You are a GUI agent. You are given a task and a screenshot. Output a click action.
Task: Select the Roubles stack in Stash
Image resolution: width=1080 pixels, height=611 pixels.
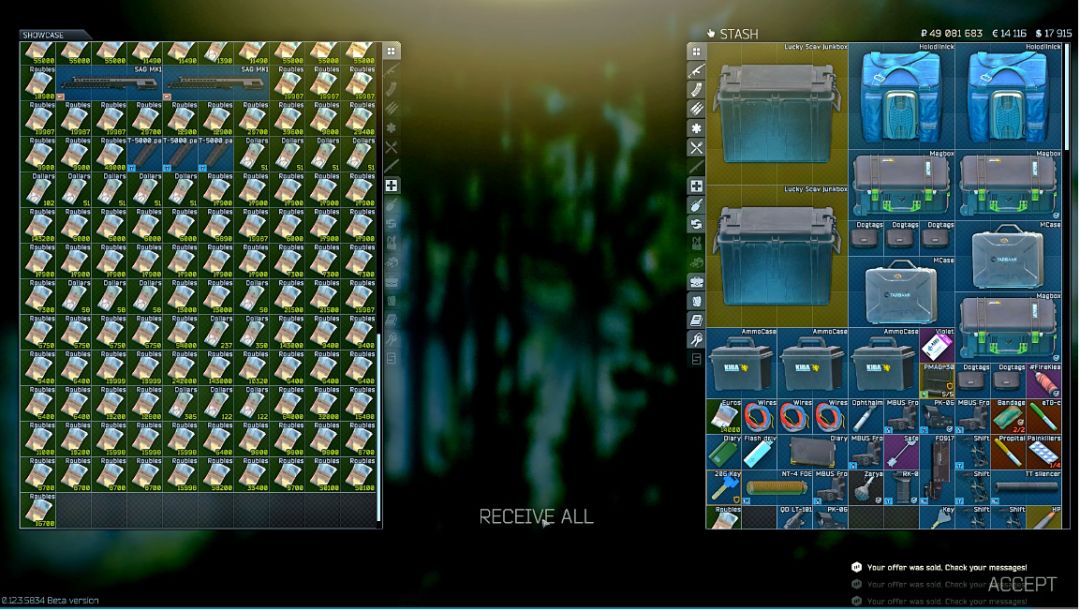click(x=724, y=518)
